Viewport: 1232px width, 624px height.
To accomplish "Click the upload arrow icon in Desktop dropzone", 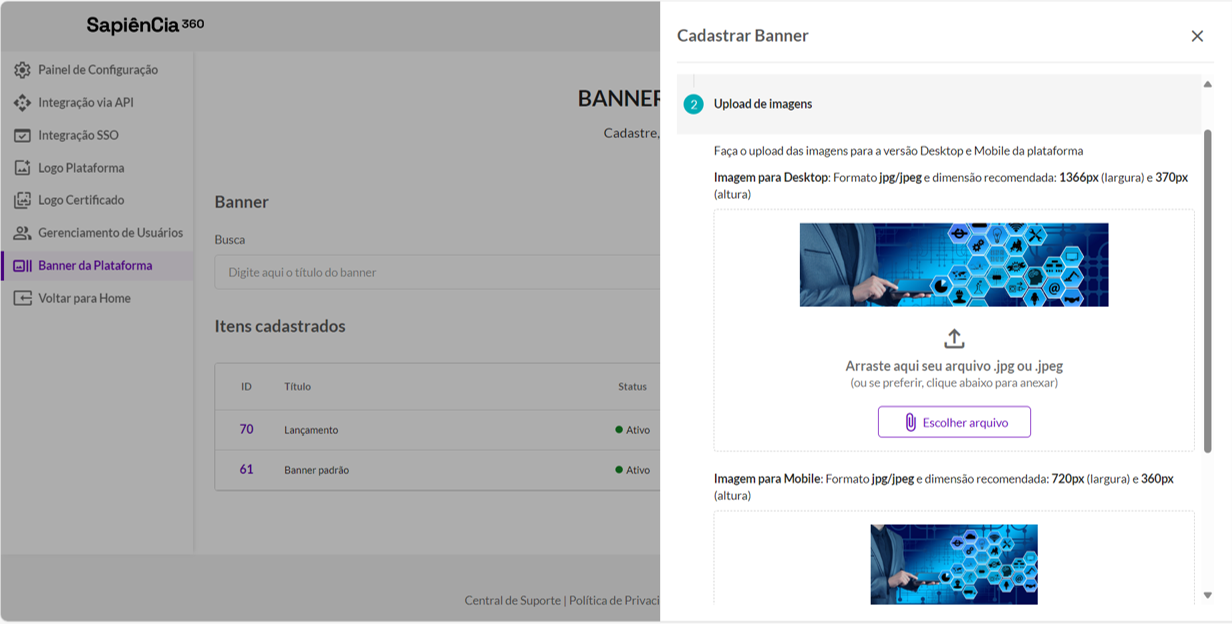I will (954, 338).
